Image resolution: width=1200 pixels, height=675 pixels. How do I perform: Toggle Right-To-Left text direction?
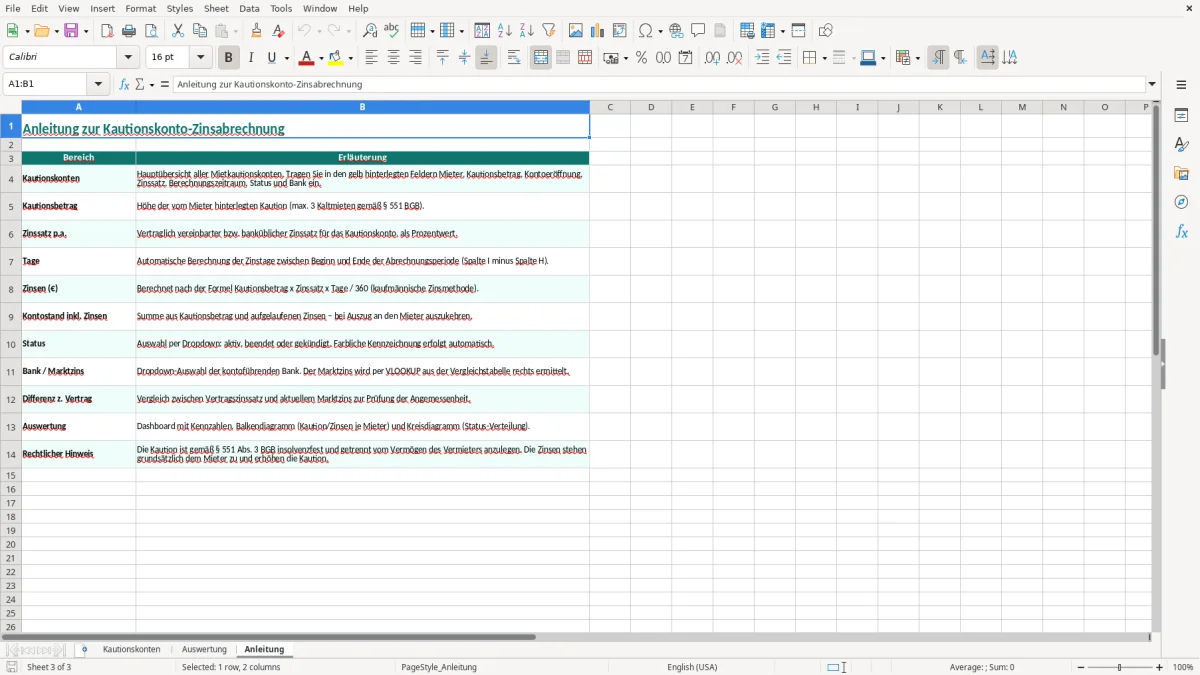point(960,58)
